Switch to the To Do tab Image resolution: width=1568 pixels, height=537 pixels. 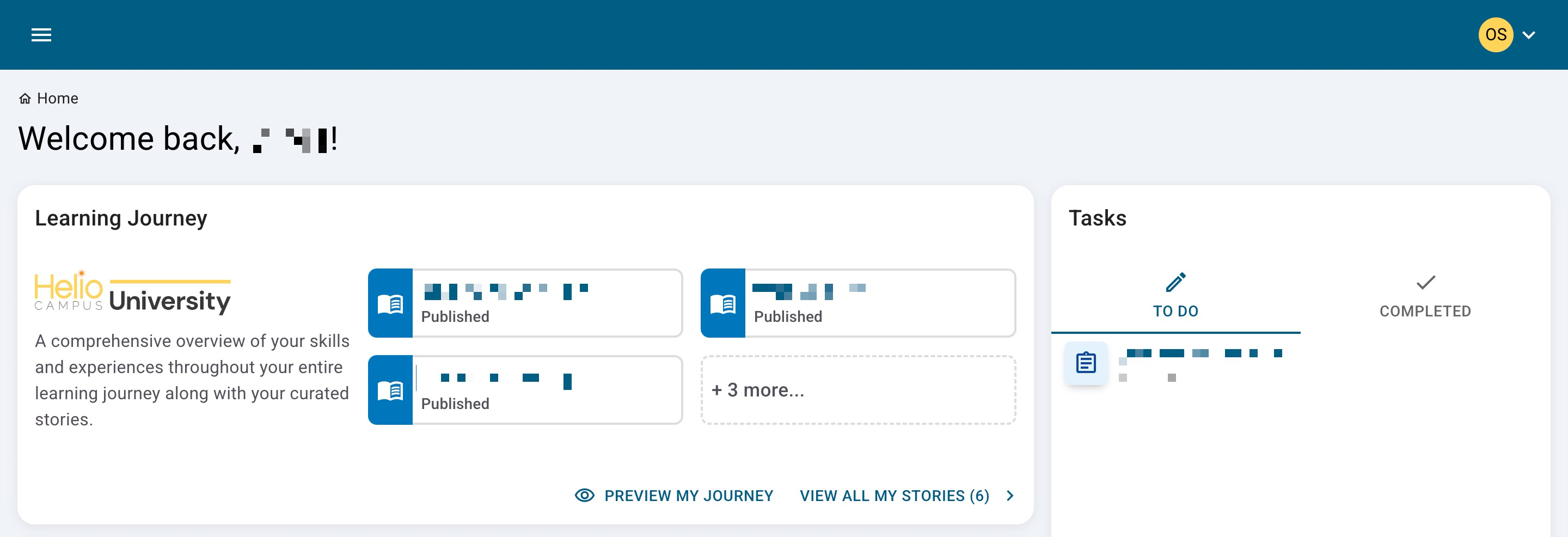[1175, 310]
